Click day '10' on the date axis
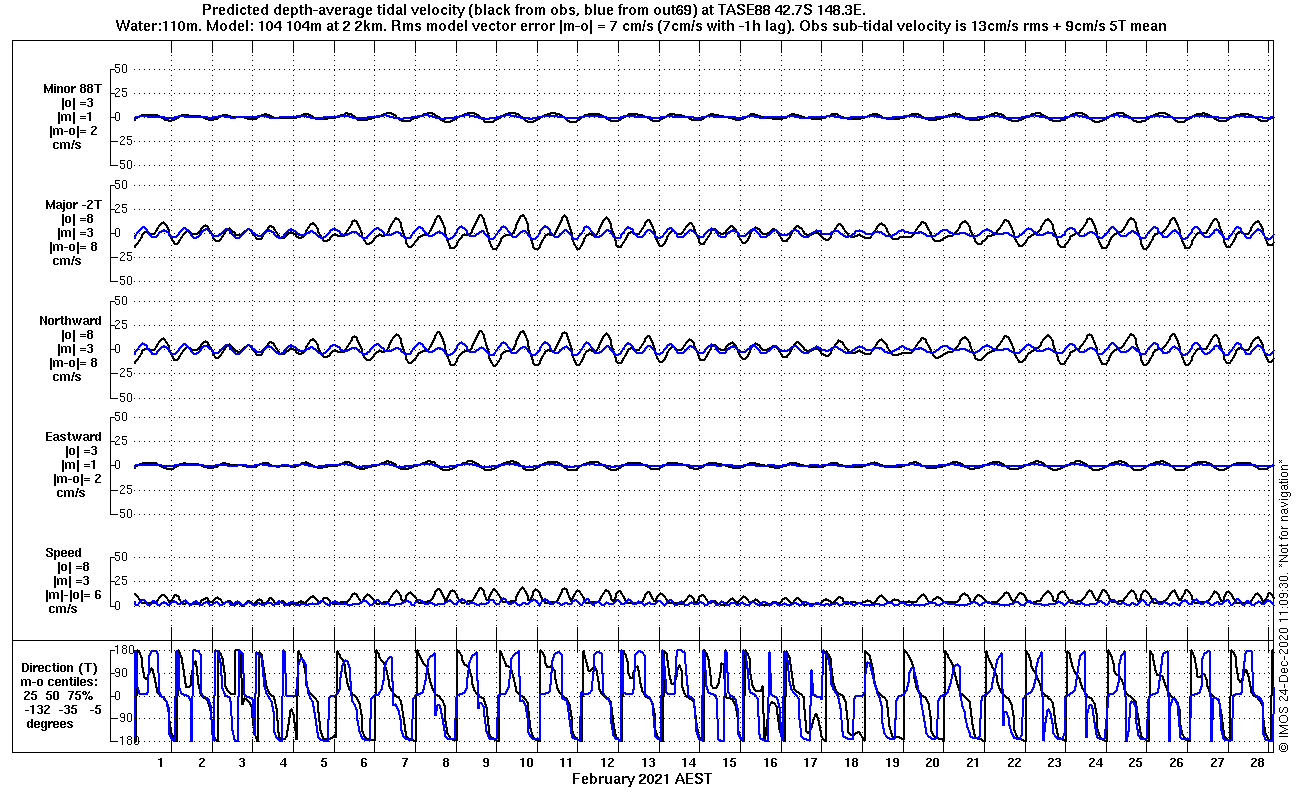Viewport: 1300px width, 800px height. pos(526,762)
